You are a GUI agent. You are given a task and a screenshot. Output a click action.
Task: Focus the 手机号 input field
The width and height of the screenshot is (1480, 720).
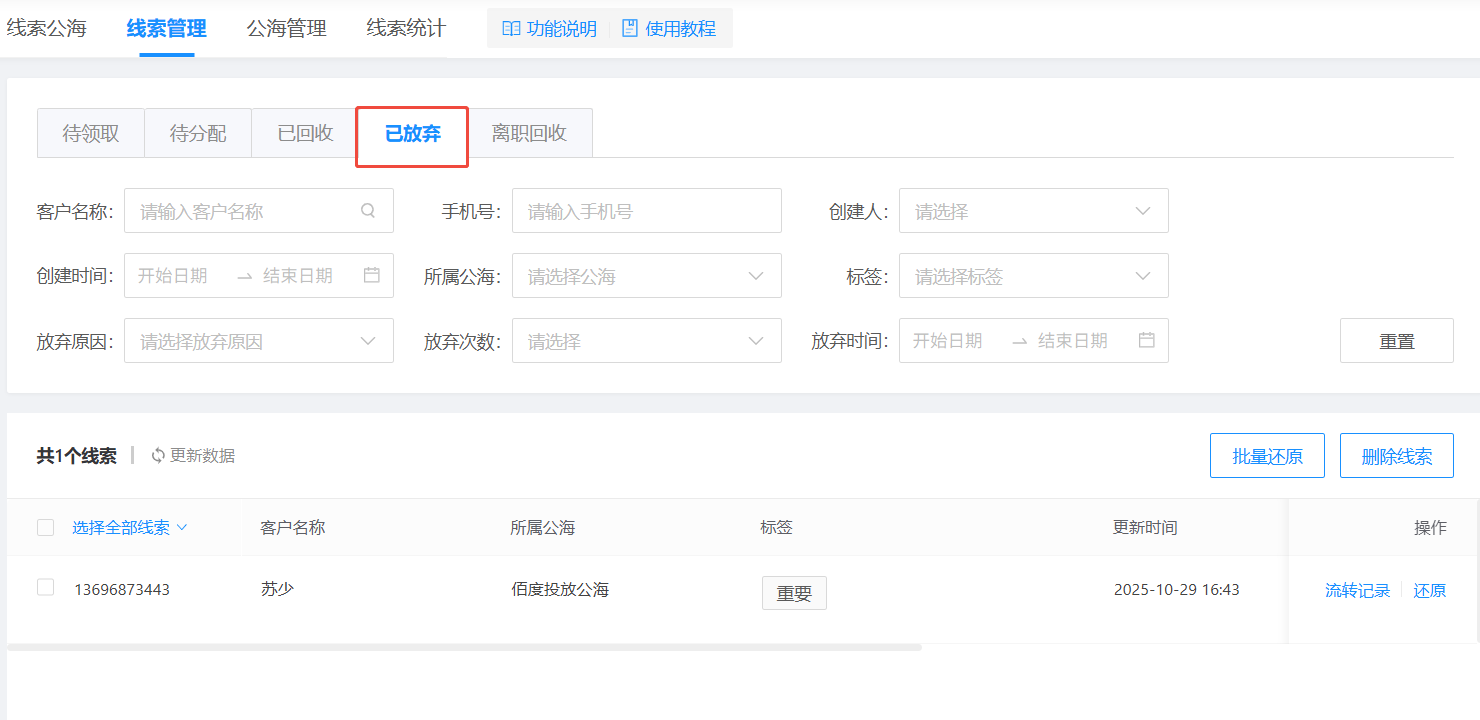click(x=646, y=211)
